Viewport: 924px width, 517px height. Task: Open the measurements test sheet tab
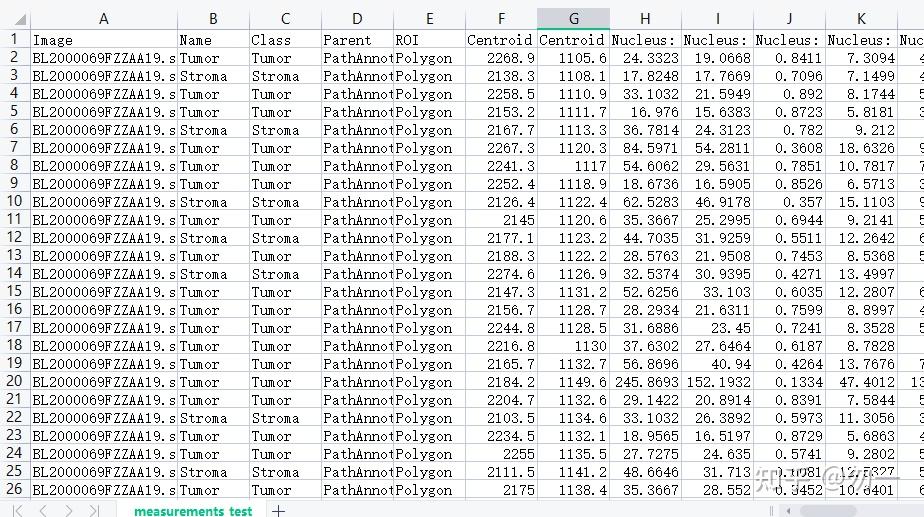point(193,511)
